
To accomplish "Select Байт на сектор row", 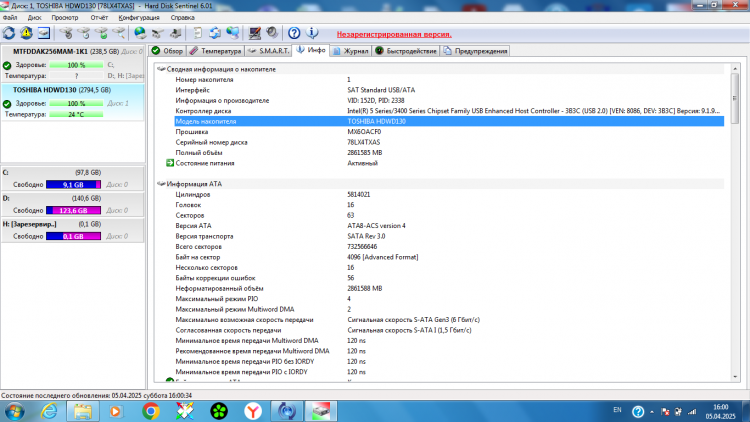I will click(449, 257).
